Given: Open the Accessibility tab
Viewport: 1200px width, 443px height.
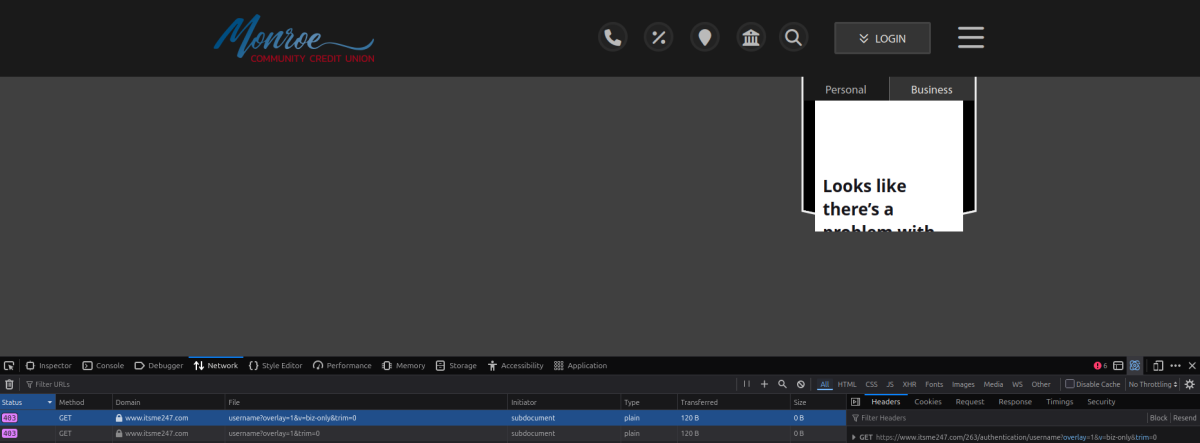Looking at the screenshot, I should click(515, 365).
